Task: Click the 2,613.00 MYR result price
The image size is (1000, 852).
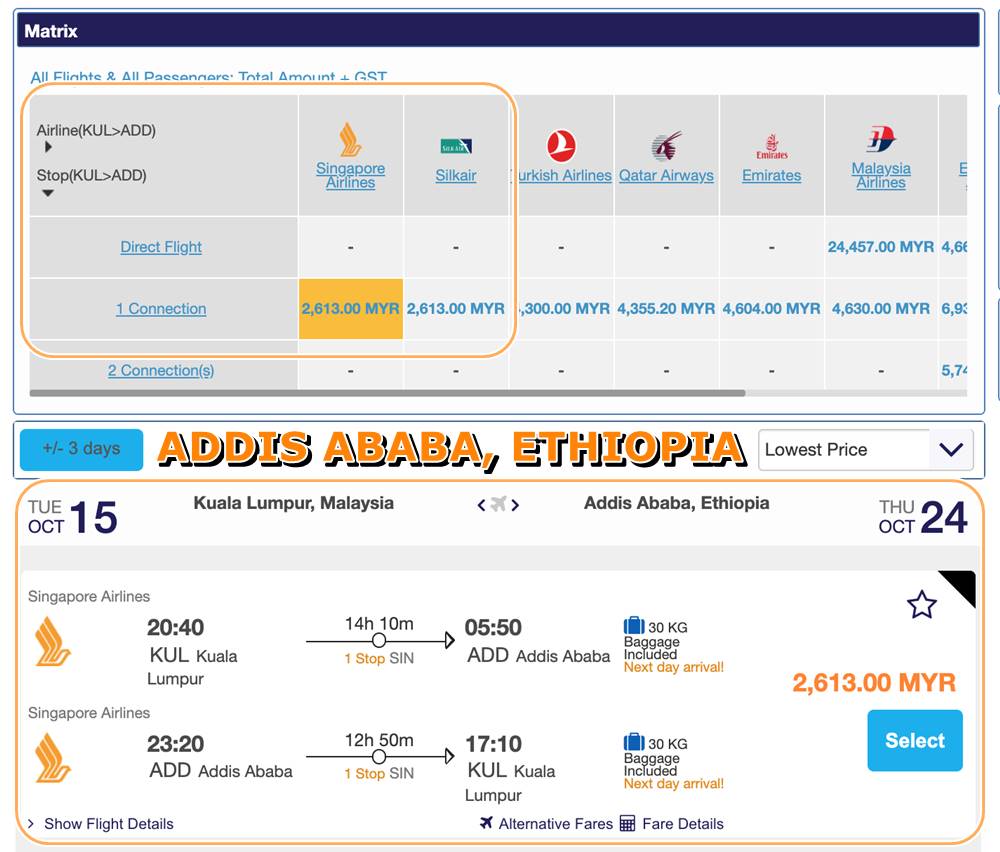Action: 874,683
